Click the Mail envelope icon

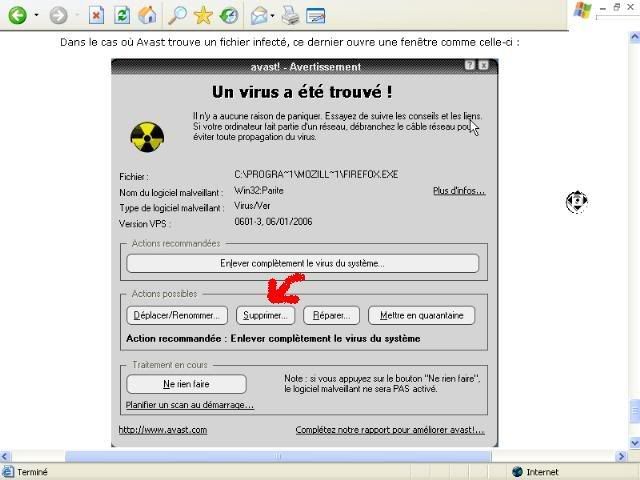[x=259, y=16]
